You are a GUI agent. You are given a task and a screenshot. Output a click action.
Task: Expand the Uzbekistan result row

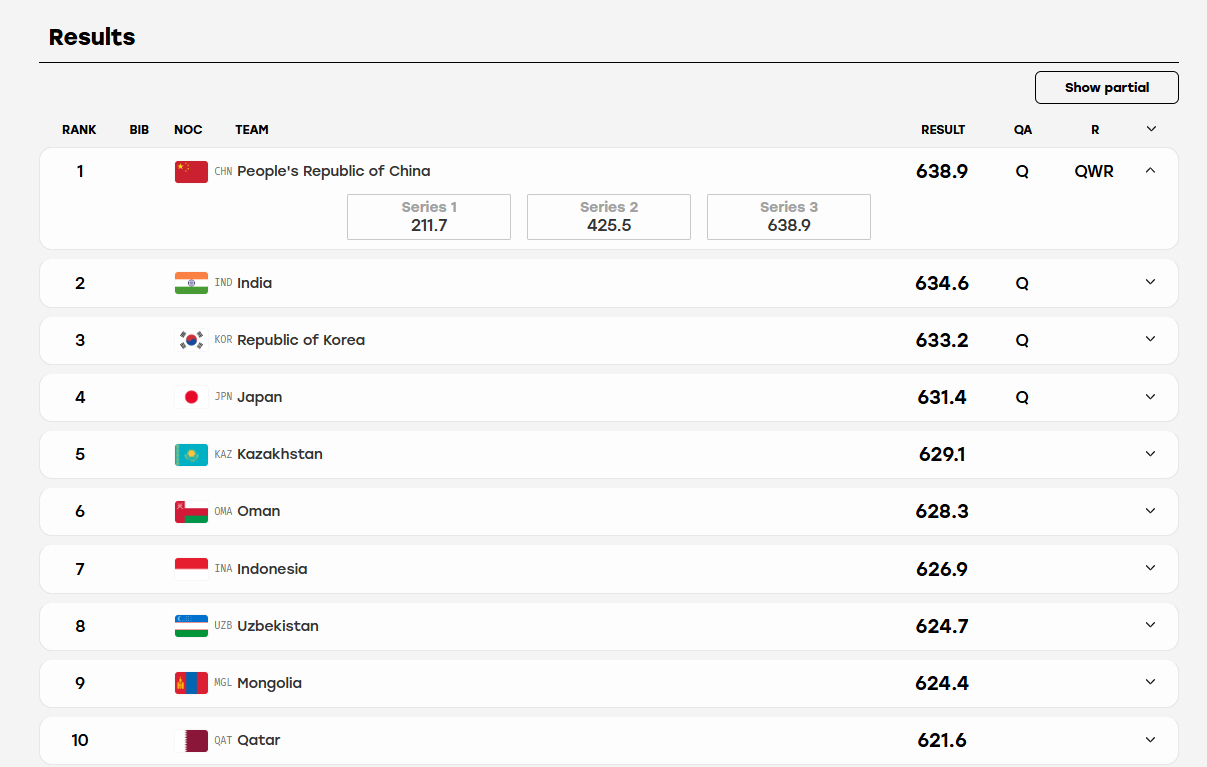(1150, 626)
